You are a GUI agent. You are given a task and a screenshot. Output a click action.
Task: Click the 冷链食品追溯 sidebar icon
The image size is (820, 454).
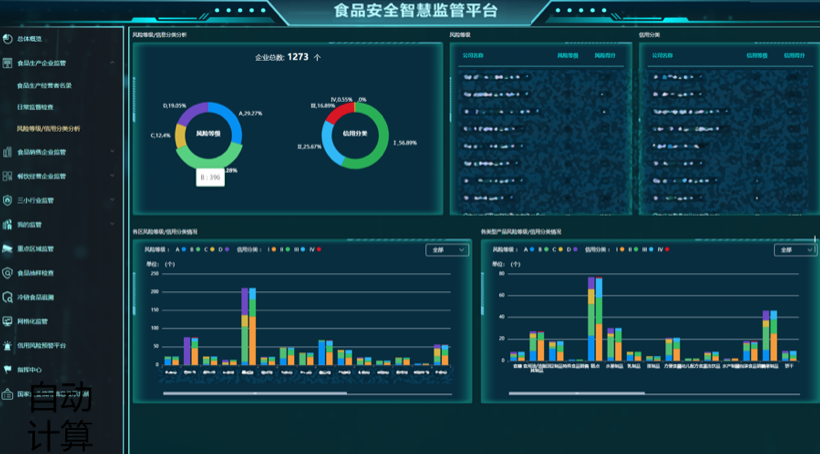click(x=8, y=297)
